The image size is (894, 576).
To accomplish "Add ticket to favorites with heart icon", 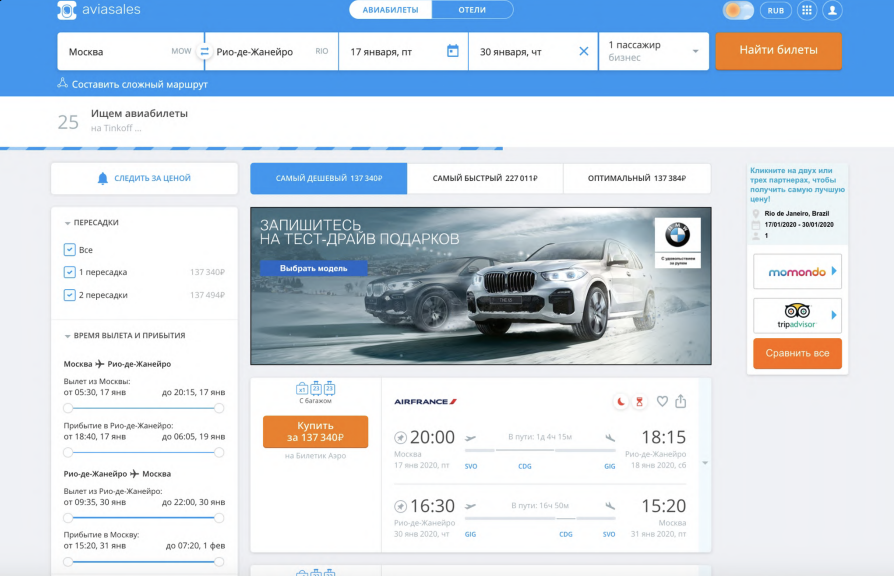I will [x=662, y=401].
